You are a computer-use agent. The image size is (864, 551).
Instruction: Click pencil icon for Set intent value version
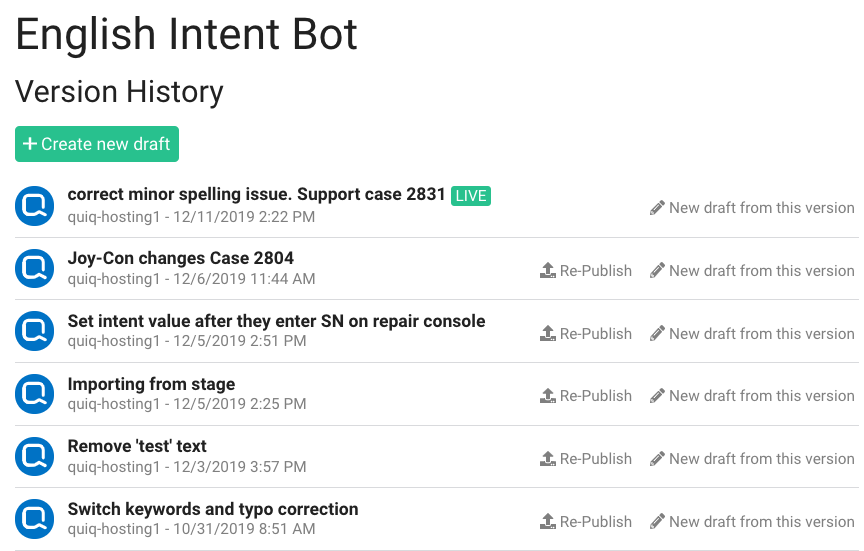pos(657,333)
